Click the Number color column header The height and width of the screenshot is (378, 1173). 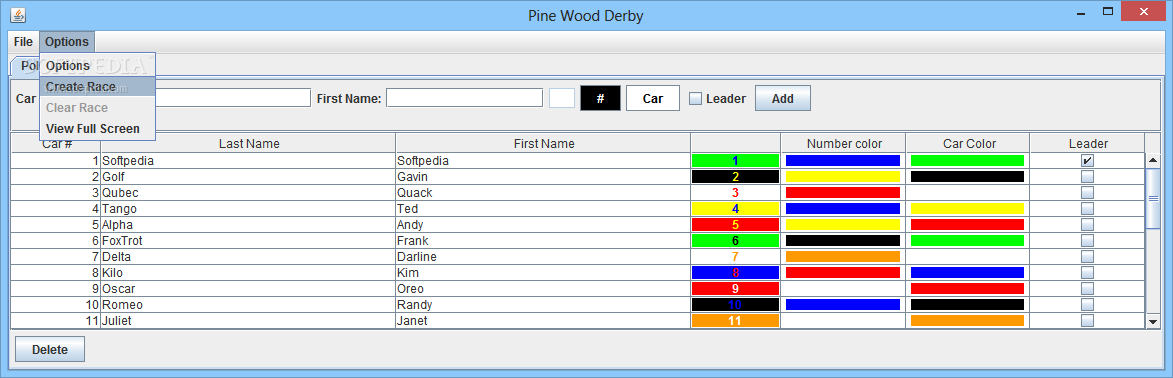[x=843, y=143]
